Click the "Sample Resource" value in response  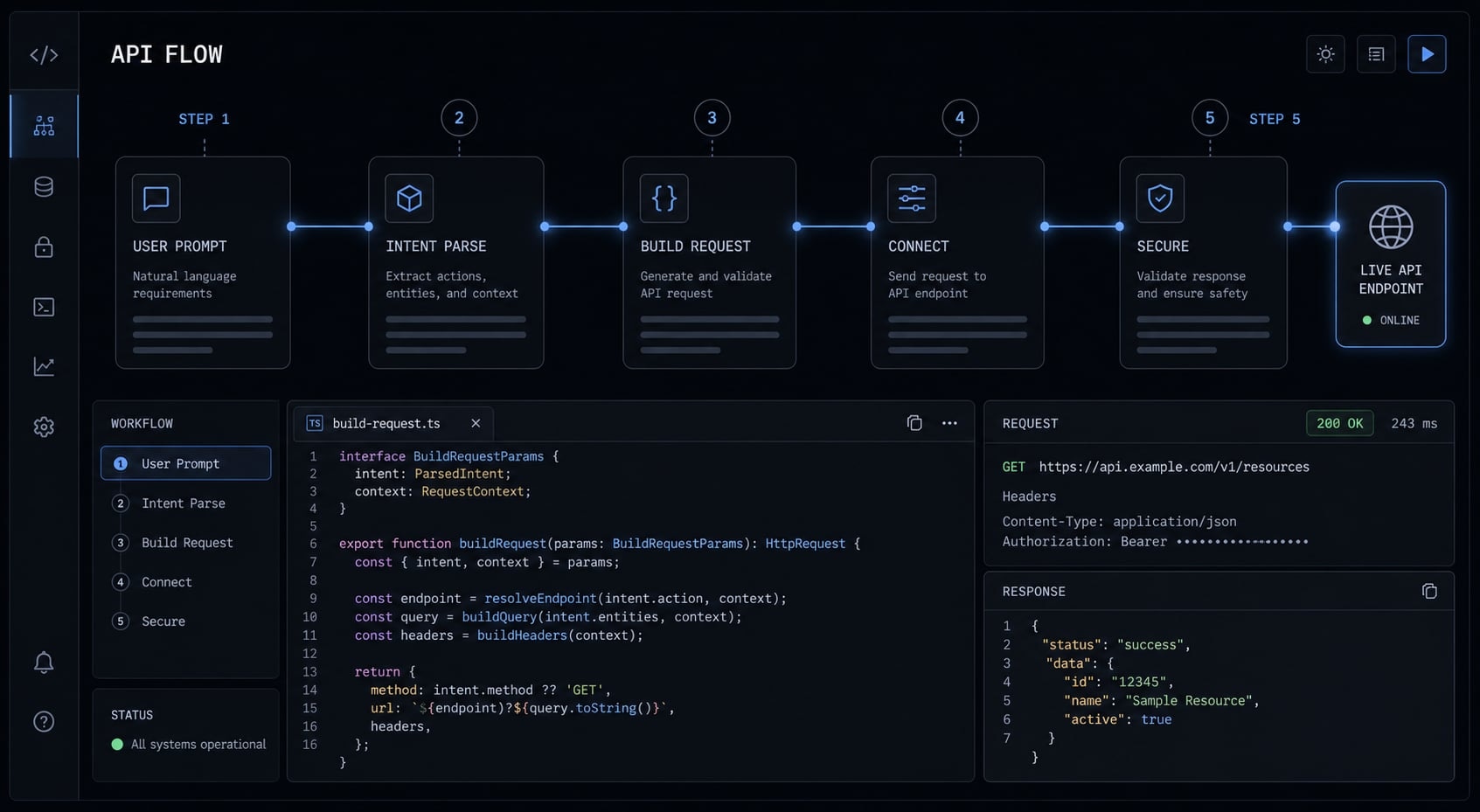(1190, 701)
